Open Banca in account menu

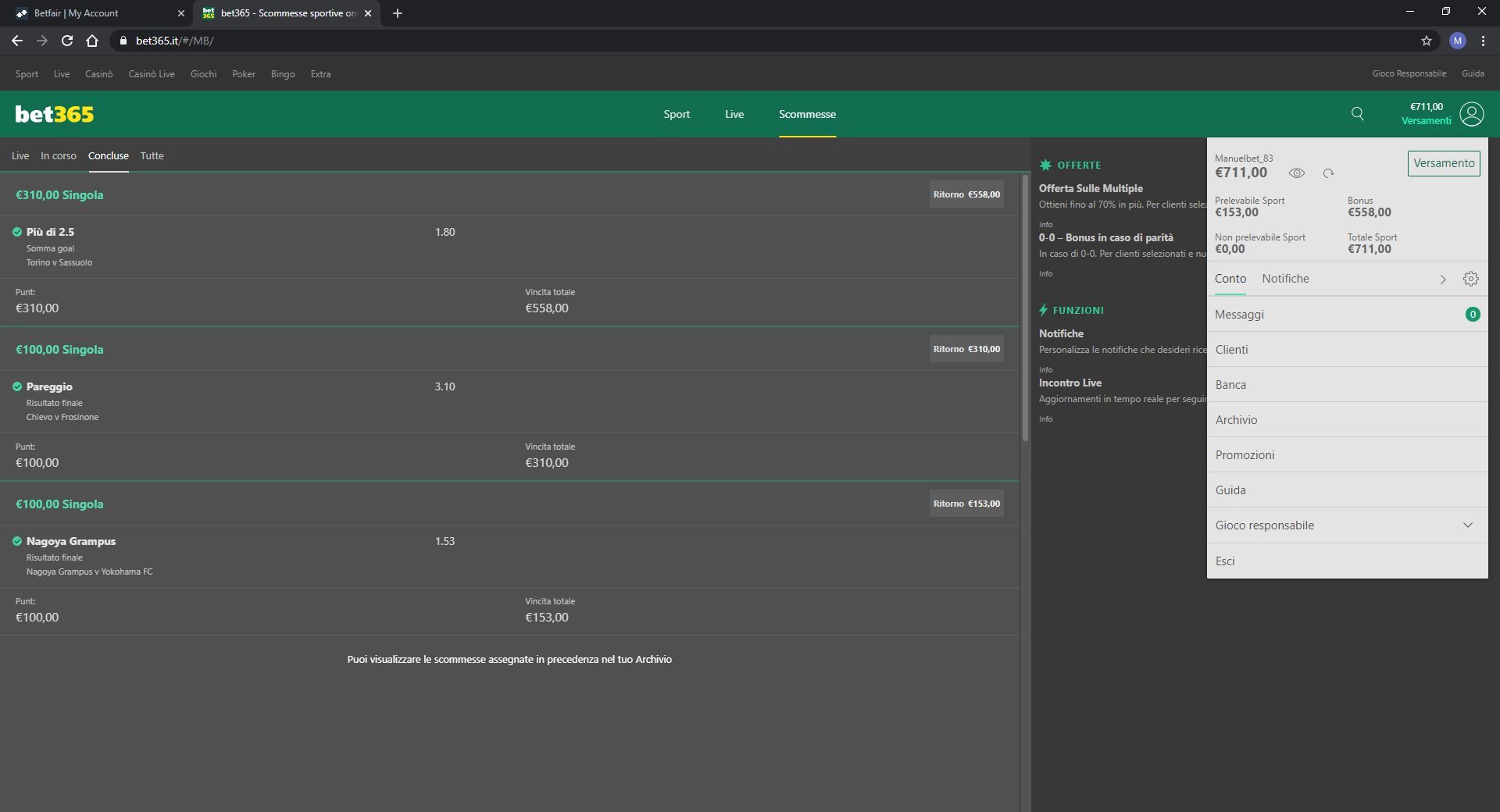[1347, 385]
